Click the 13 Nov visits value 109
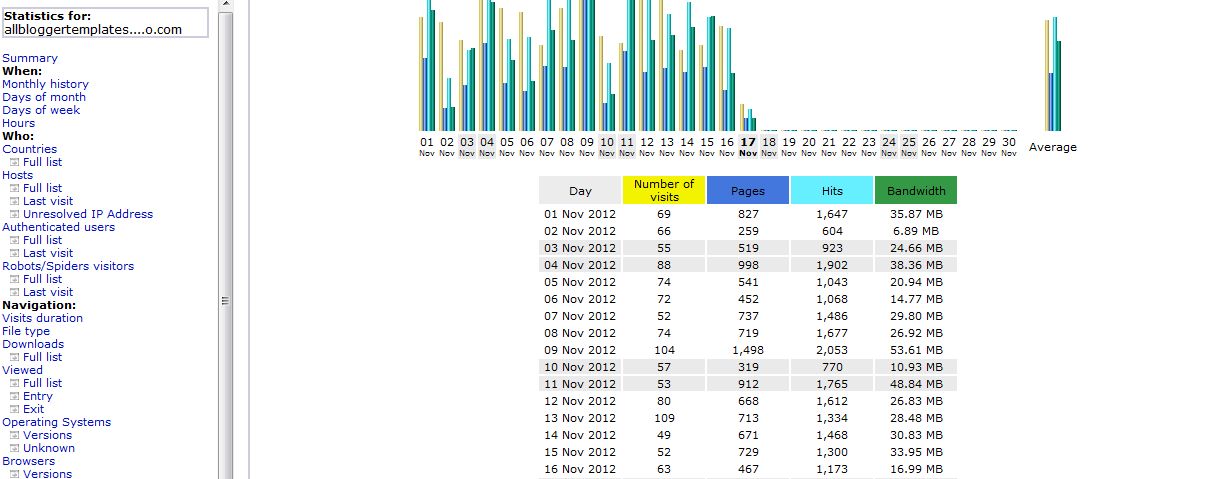The image size is (1227, 479). click(x=664, y=418)
